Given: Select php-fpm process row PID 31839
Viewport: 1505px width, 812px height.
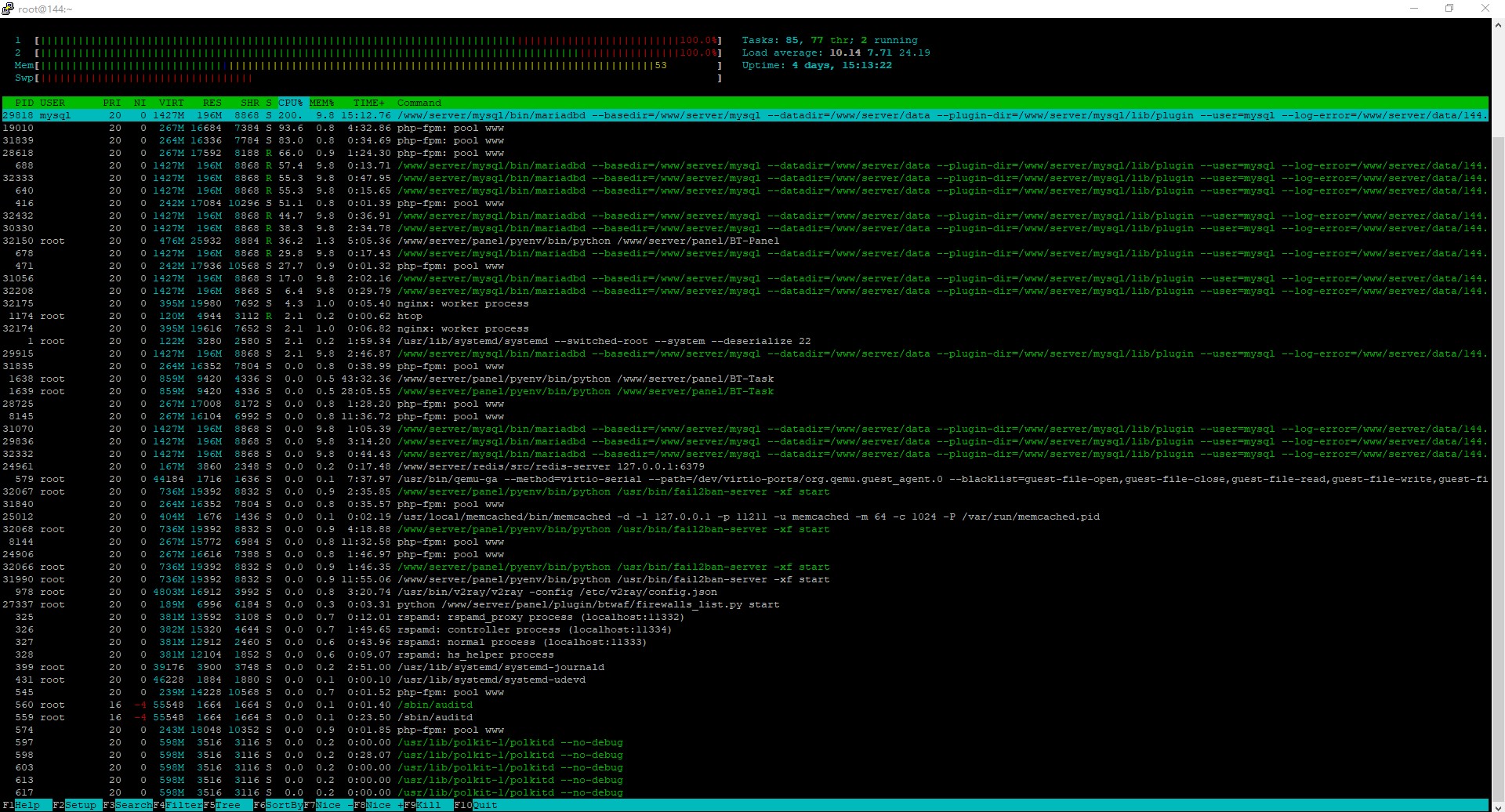Looking at the screenshot, I should [745, 140].
